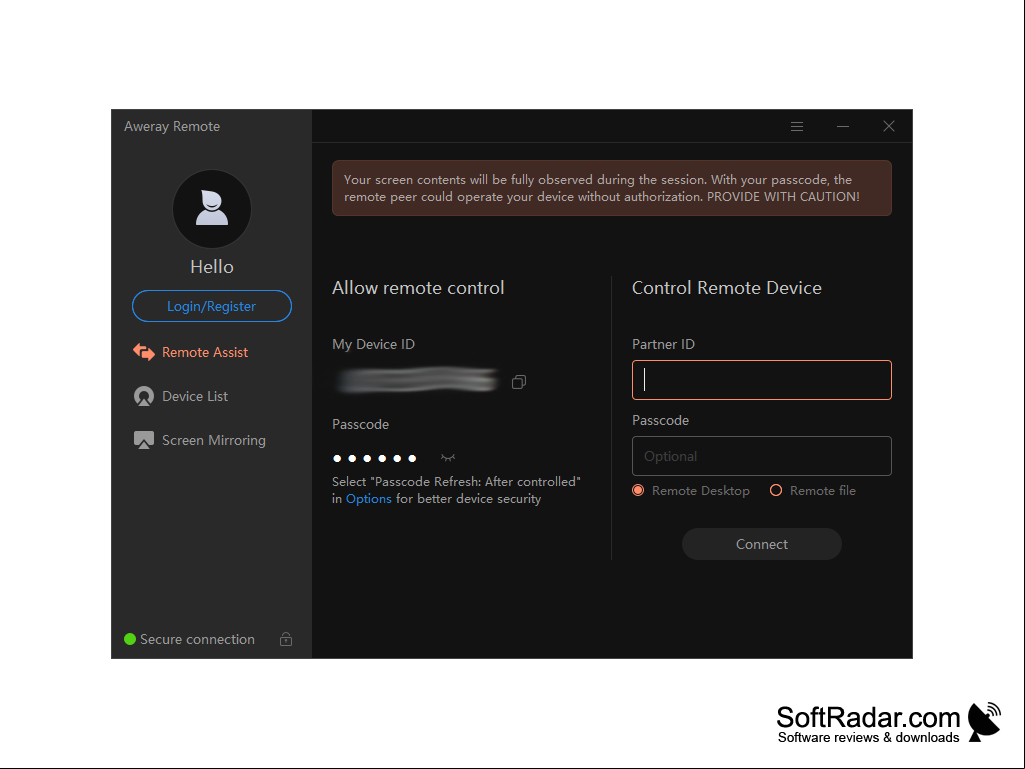Open the Options link for passcode settings
This screenshot has width=1025, height=769.
(x=369, y=499)
